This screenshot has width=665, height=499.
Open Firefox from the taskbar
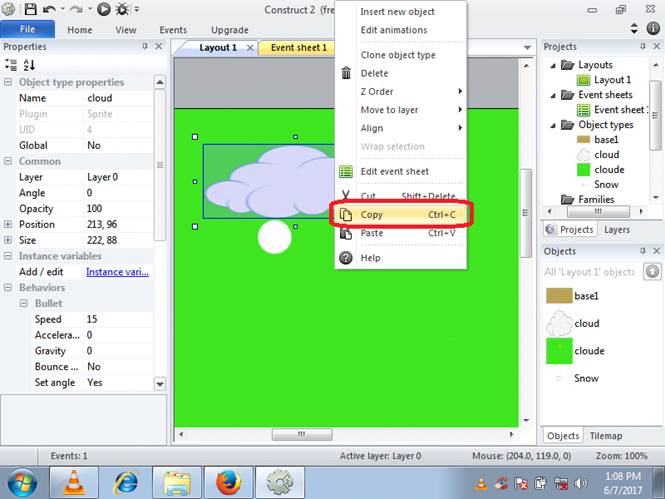click(228, 482)
